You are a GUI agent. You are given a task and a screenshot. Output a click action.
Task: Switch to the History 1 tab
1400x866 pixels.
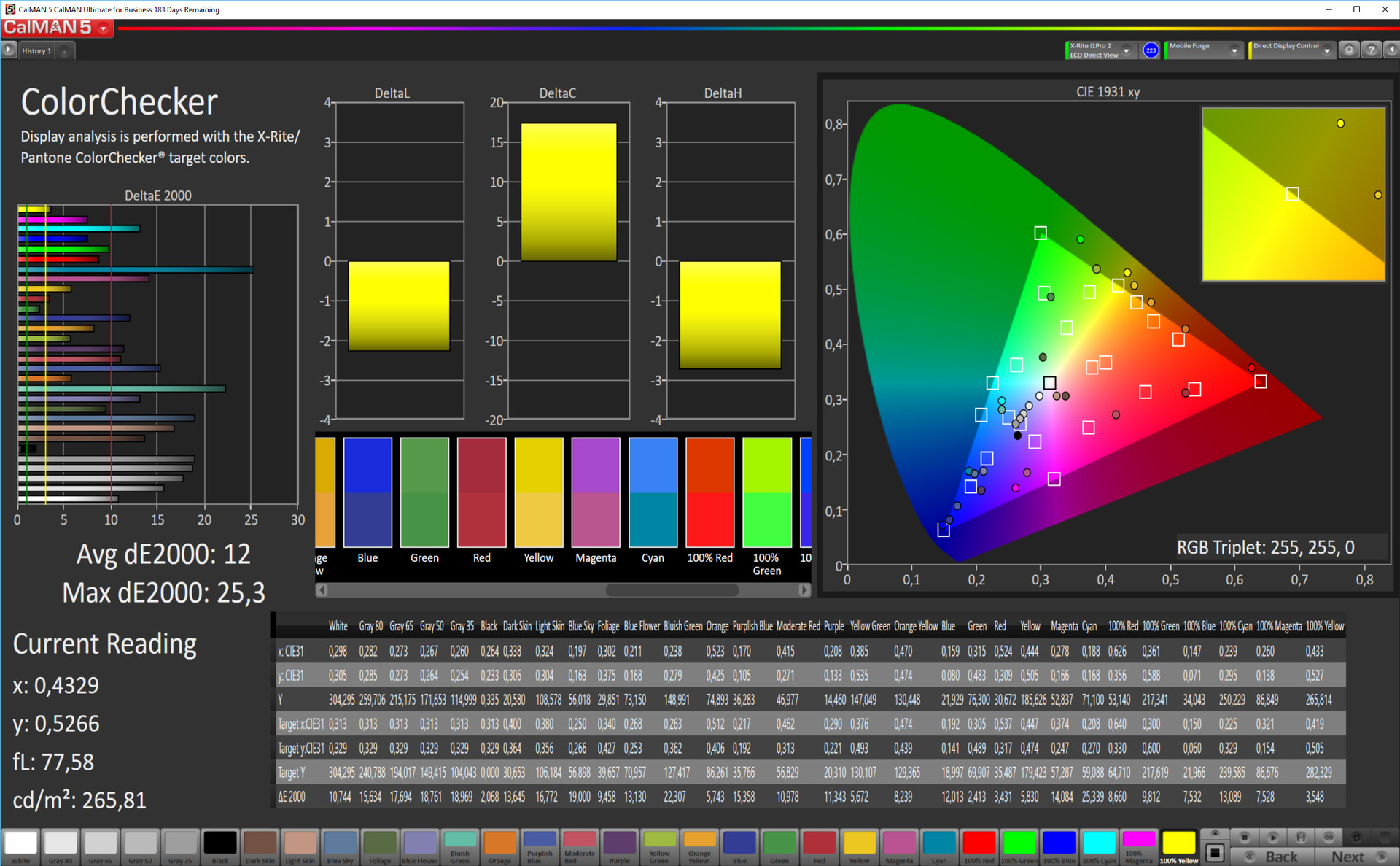click(36, 50)
